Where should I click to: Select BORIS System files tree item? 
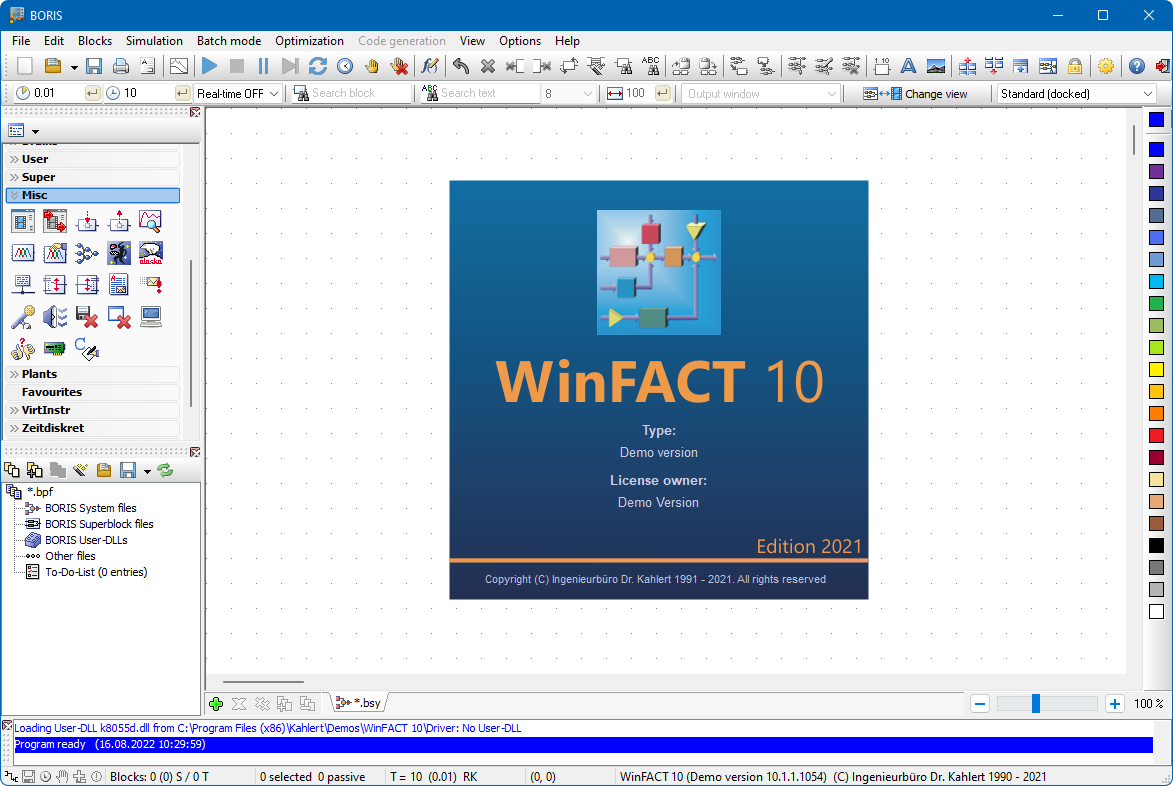pyautogui.click(x=91, y=508)
